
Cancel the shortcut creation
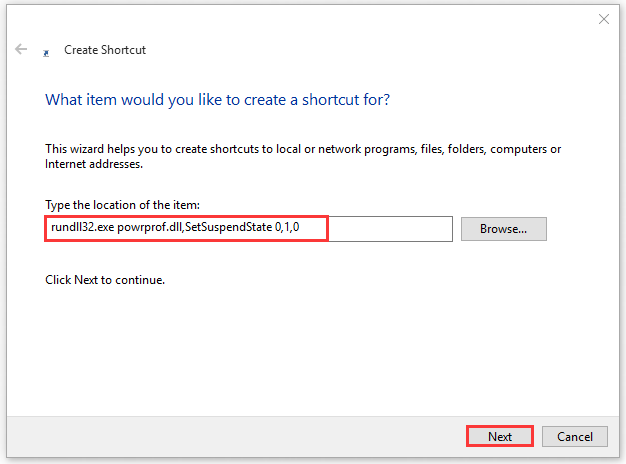coord(574,436)
